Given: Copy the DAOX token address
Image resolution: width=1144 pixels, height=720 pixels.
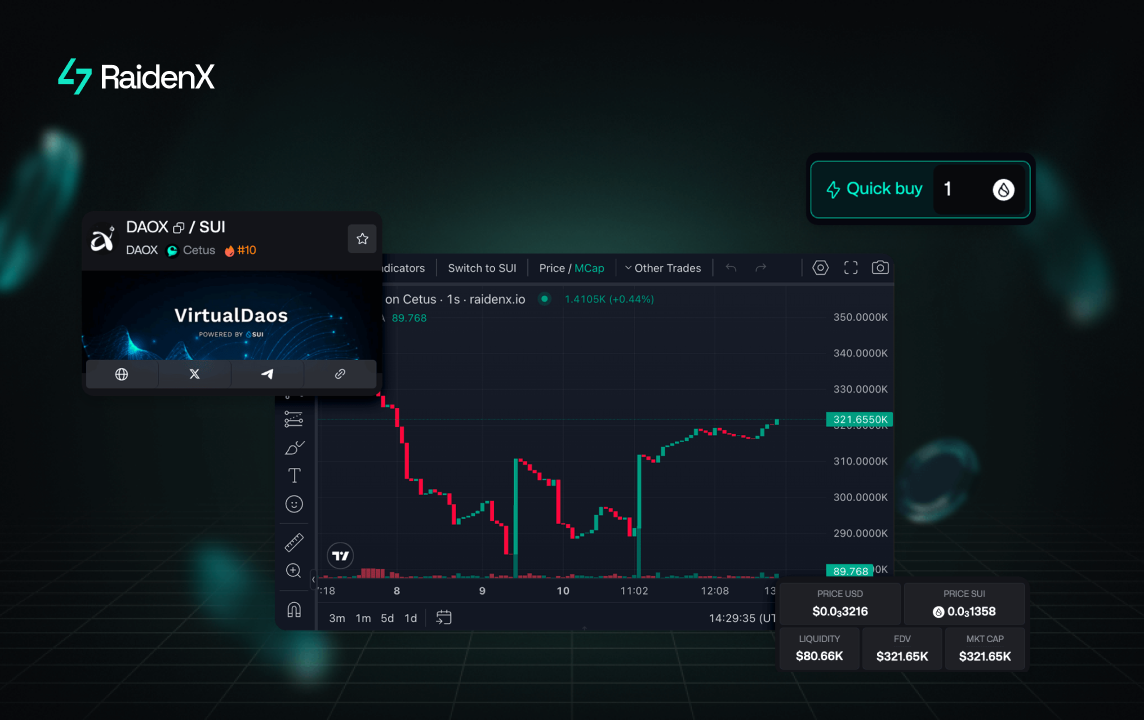Looking at the screenshot, I should 178,228.
